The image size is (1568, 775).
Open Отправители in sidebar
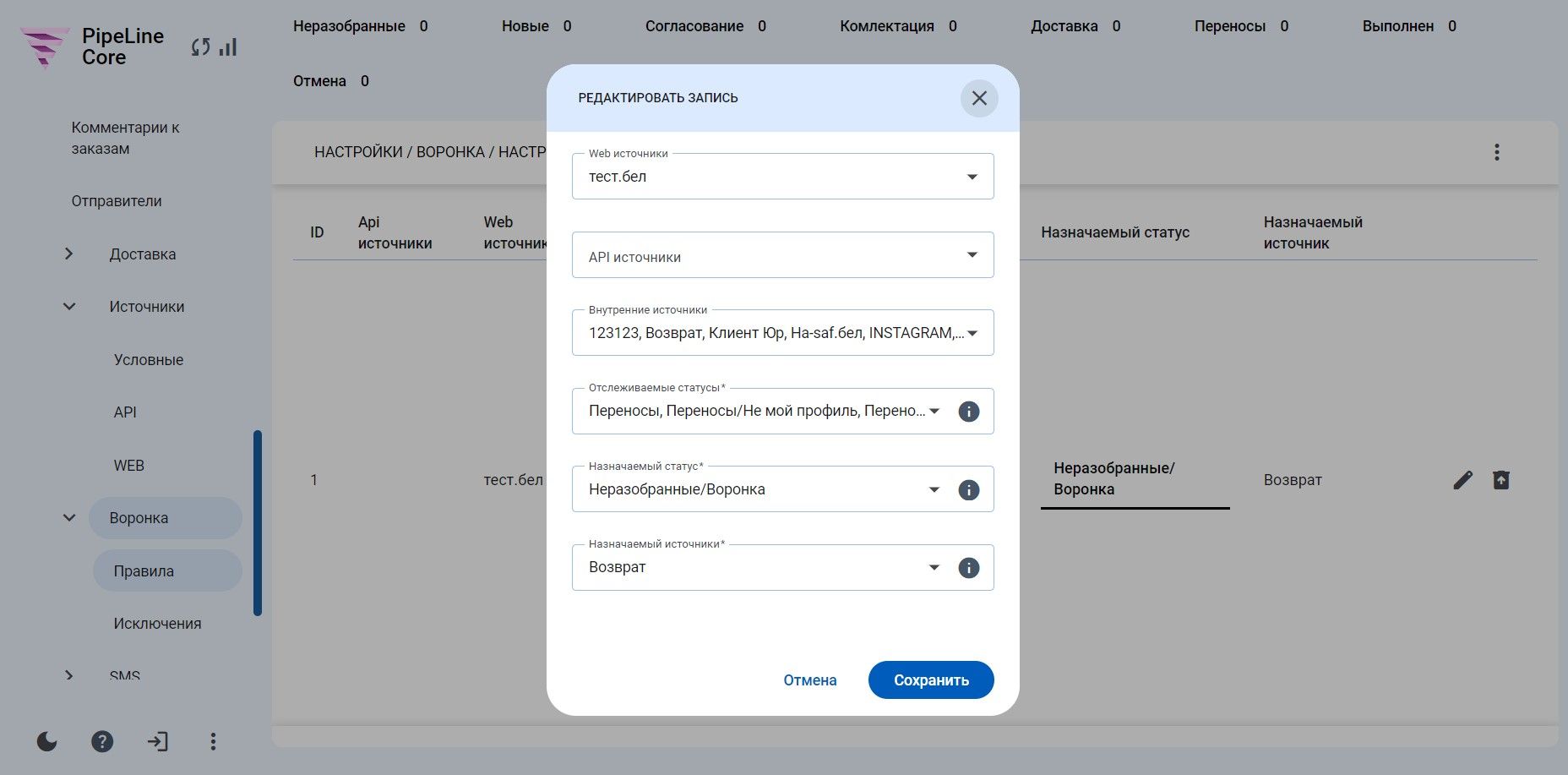pos(117,201)
